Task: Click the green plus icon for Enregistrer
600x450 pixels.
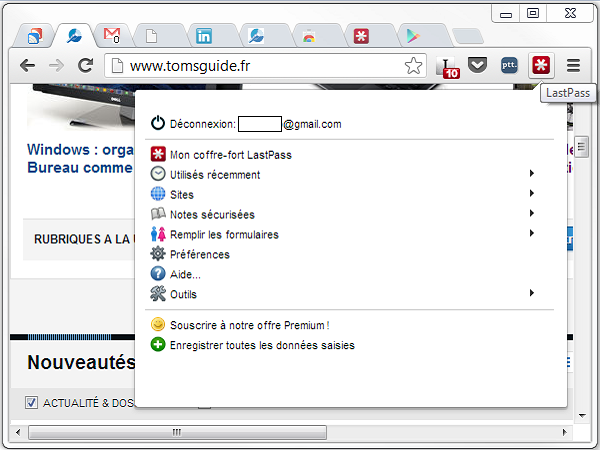Action: coord(158,344)
